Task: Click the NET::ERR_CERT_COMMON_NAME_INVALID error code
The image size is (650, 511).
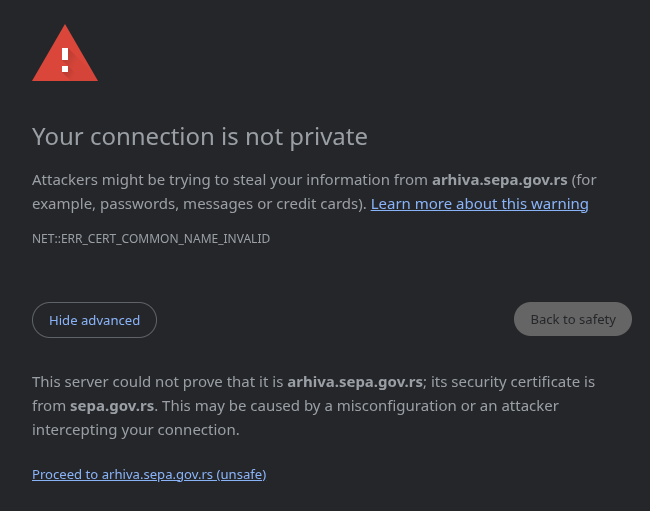Action: click(x=151, y=239)
